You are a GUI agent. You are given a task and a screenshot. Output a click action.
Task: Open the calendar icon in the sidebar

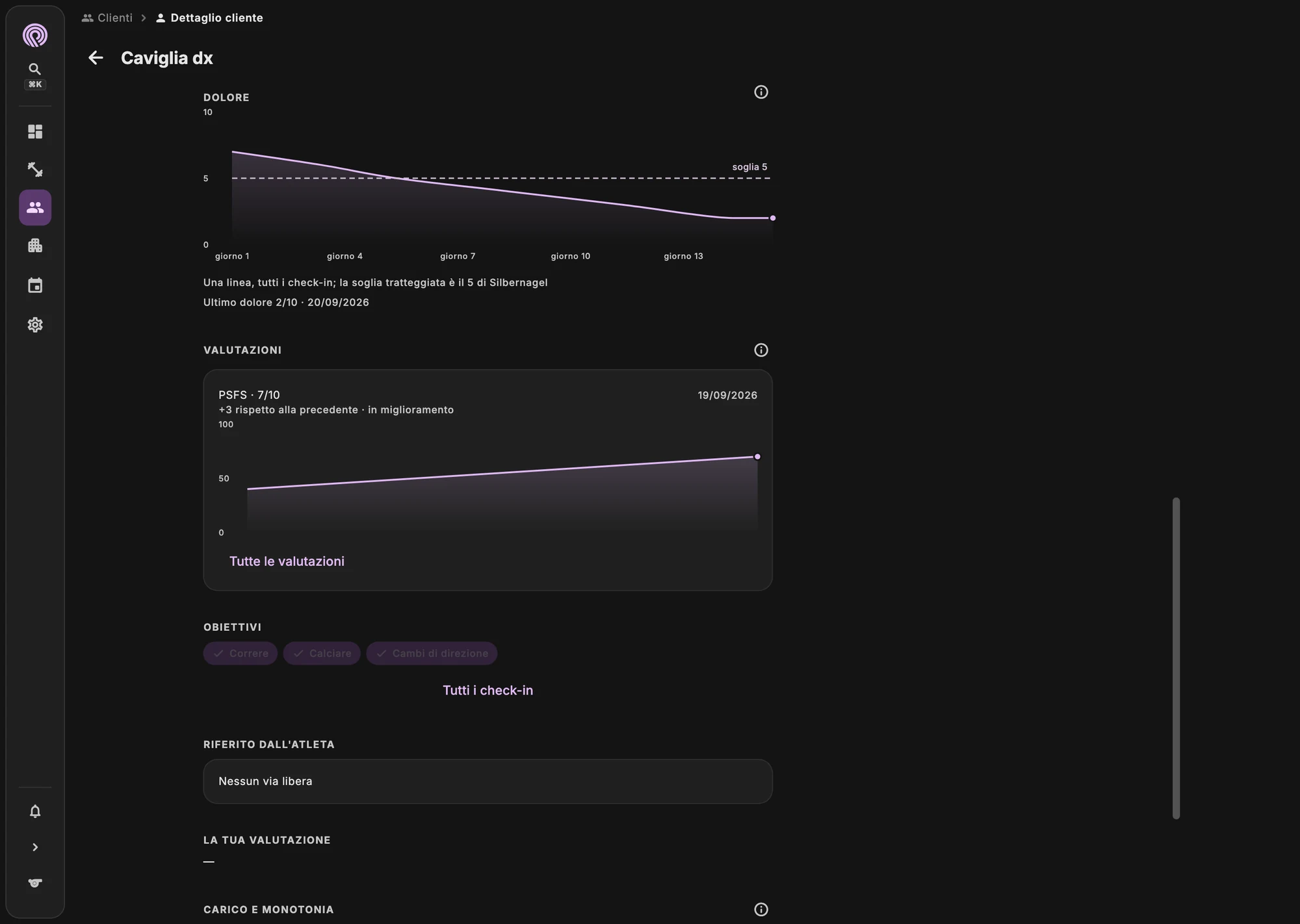click(x=35, y=285)
